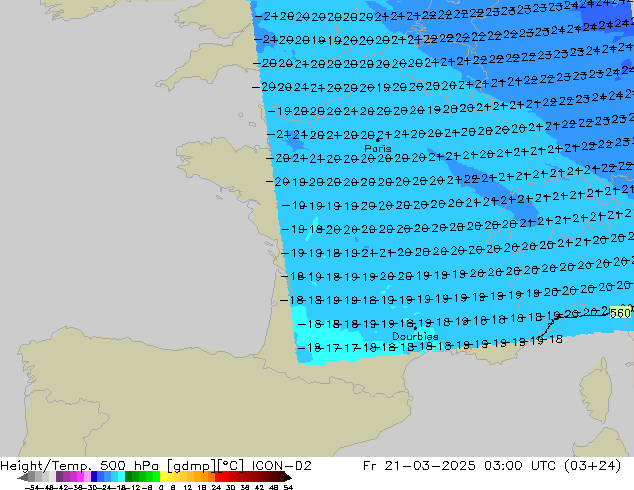This screenshot has width=634, height=490.
Task: Click the 54 value on legend scale
Action: [288, 487]
